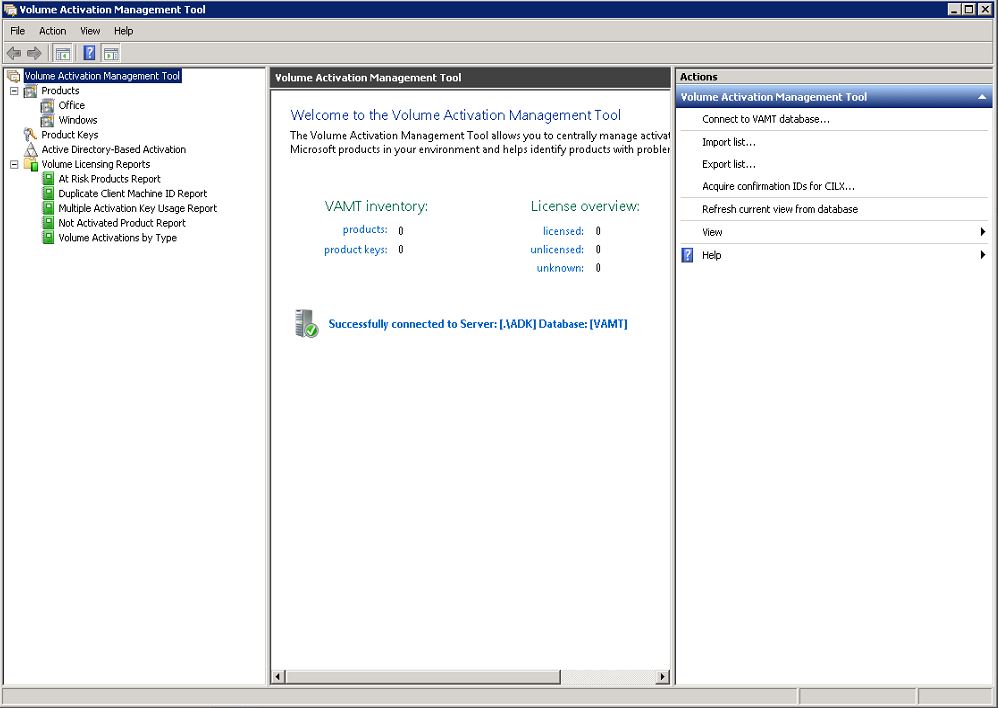Click the blue Help question mark toolbar icon

click(x=89, y=53)
